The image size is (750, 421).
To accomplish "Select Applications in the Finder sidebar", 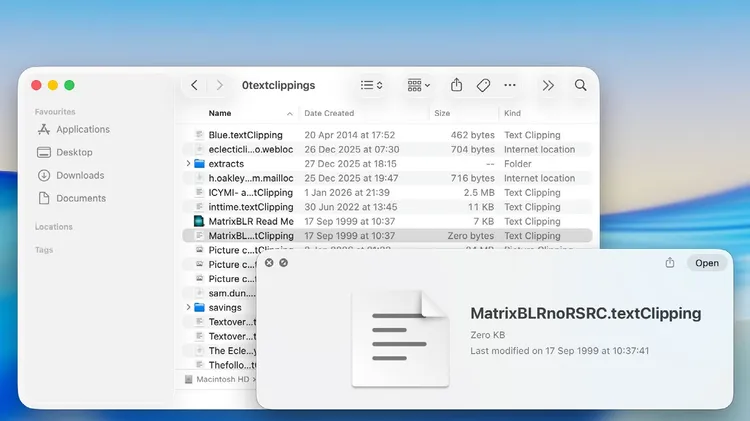I will 82,129.
